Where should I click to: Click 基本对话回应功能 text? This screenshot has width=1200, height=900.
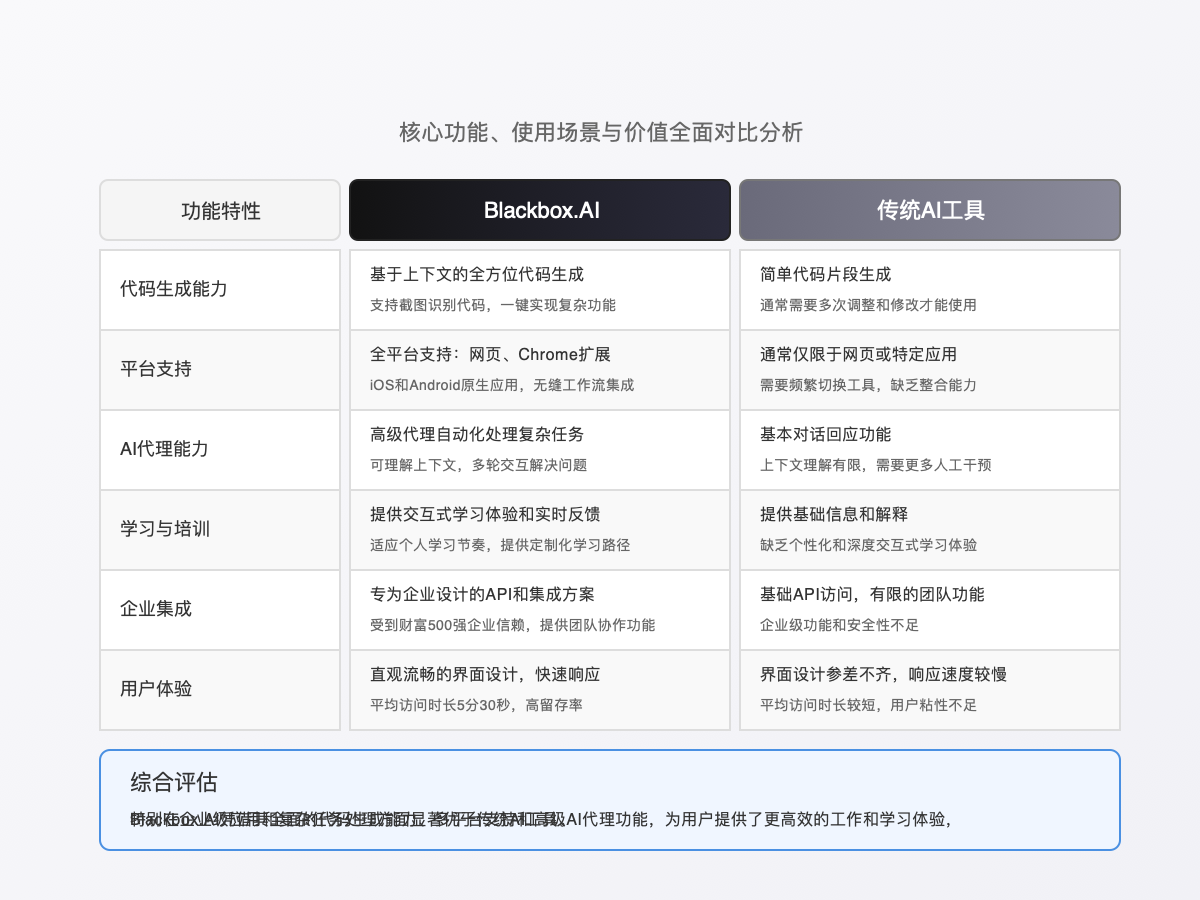click(825, 434)
